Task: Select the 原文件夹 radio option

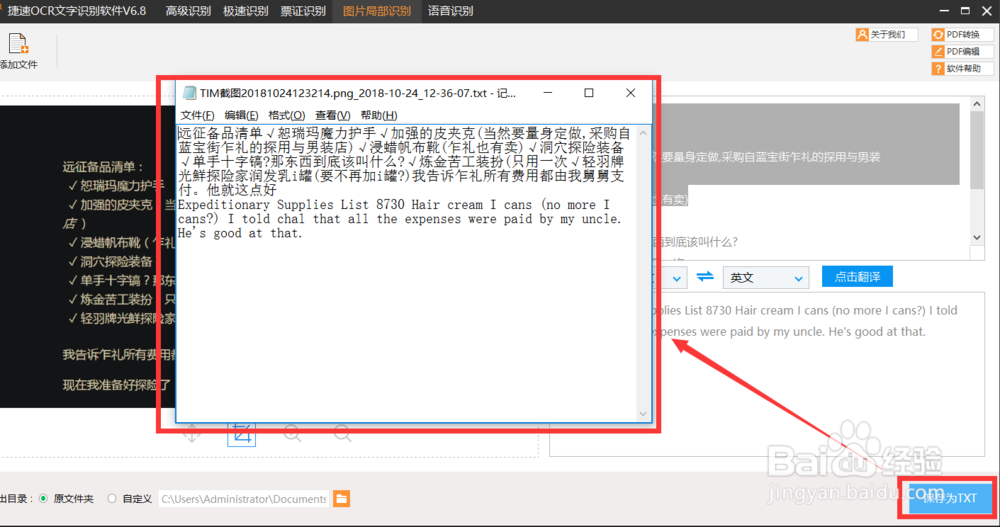Action: [x=43, y=499]
